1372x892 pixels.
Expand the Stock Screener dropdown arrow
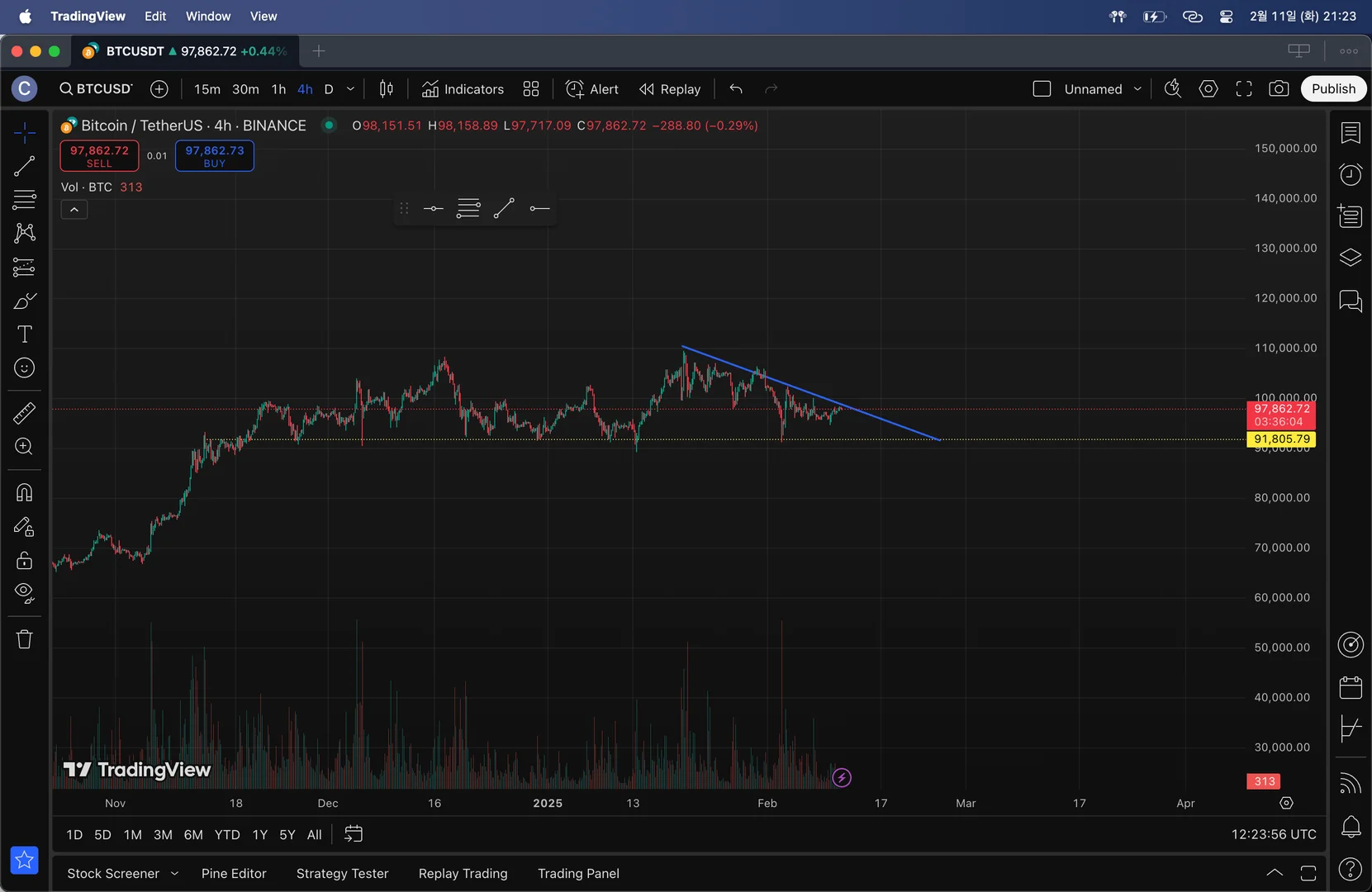[174, 874]
